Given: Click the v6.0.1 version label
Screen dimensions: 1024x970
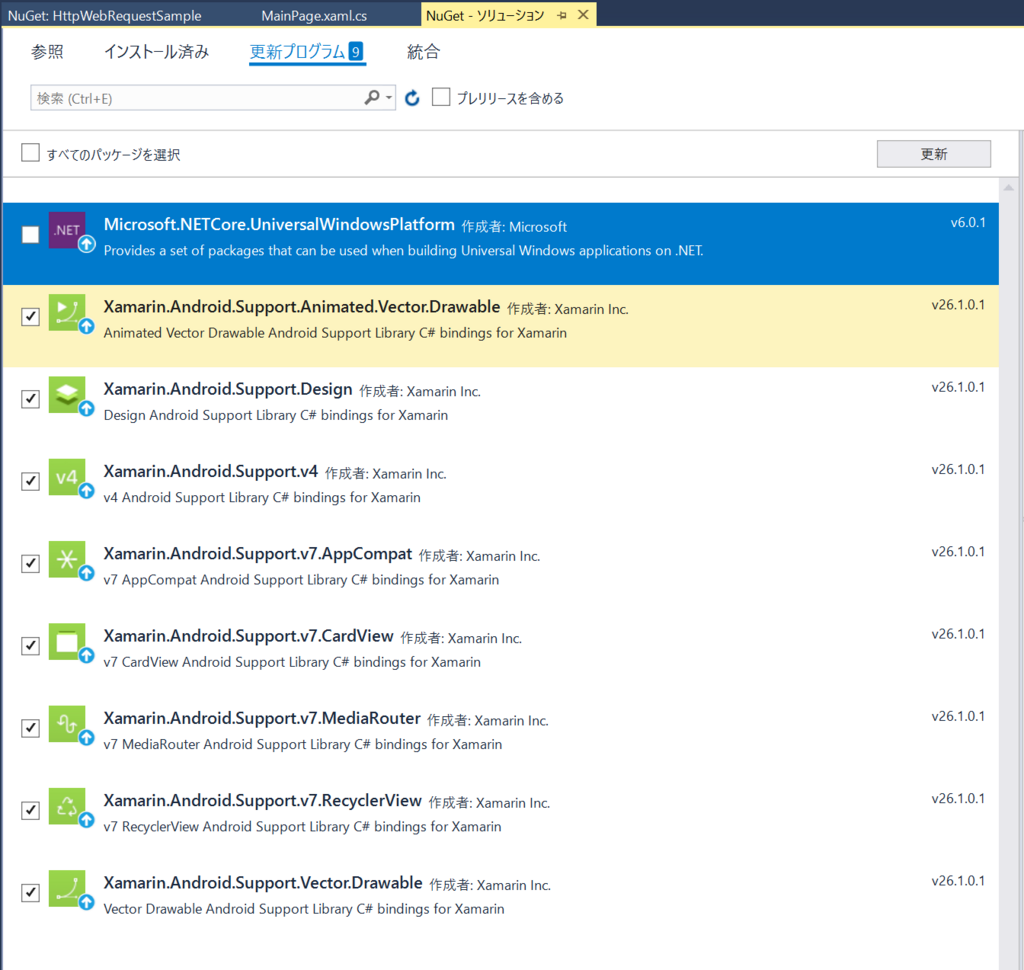Looking at the screenshot, I should pyautogui.click(x=968, y=223).
